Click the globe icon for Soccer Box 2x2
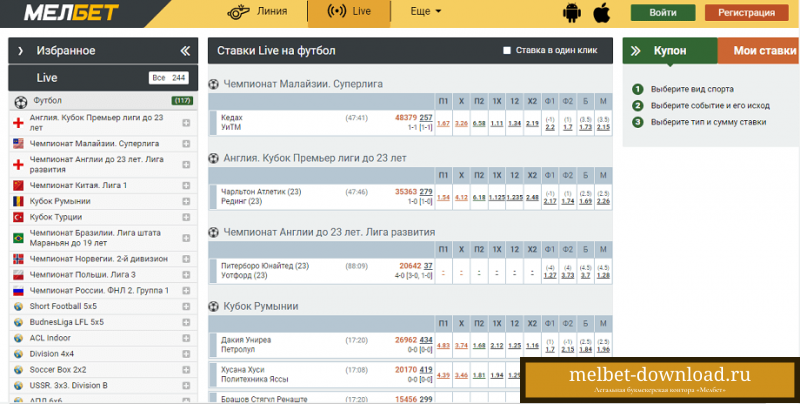 (18, 370)
